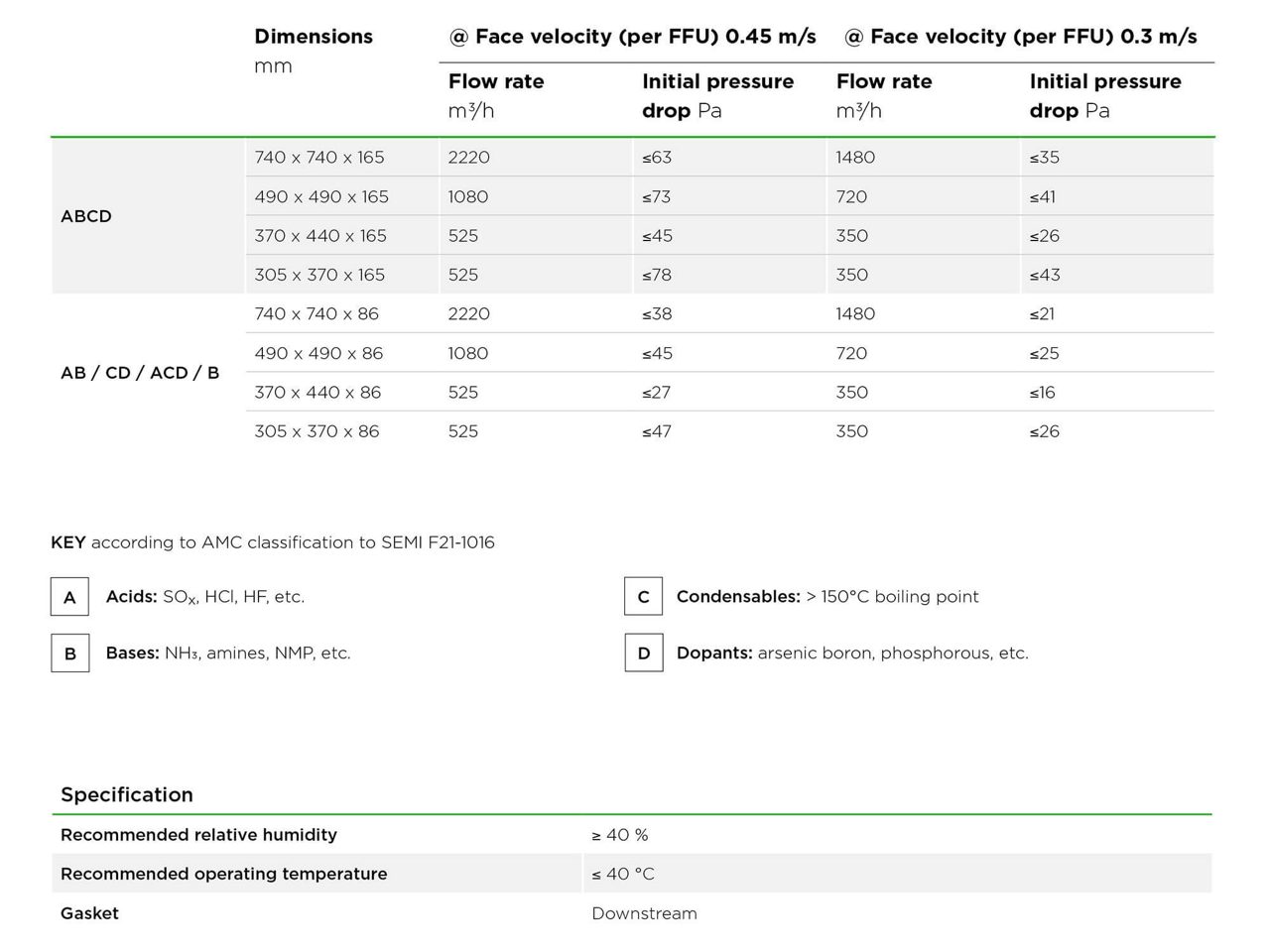The image size is (1270, 952).
Task: Click the Specification section heading
Action: [127, 794]
